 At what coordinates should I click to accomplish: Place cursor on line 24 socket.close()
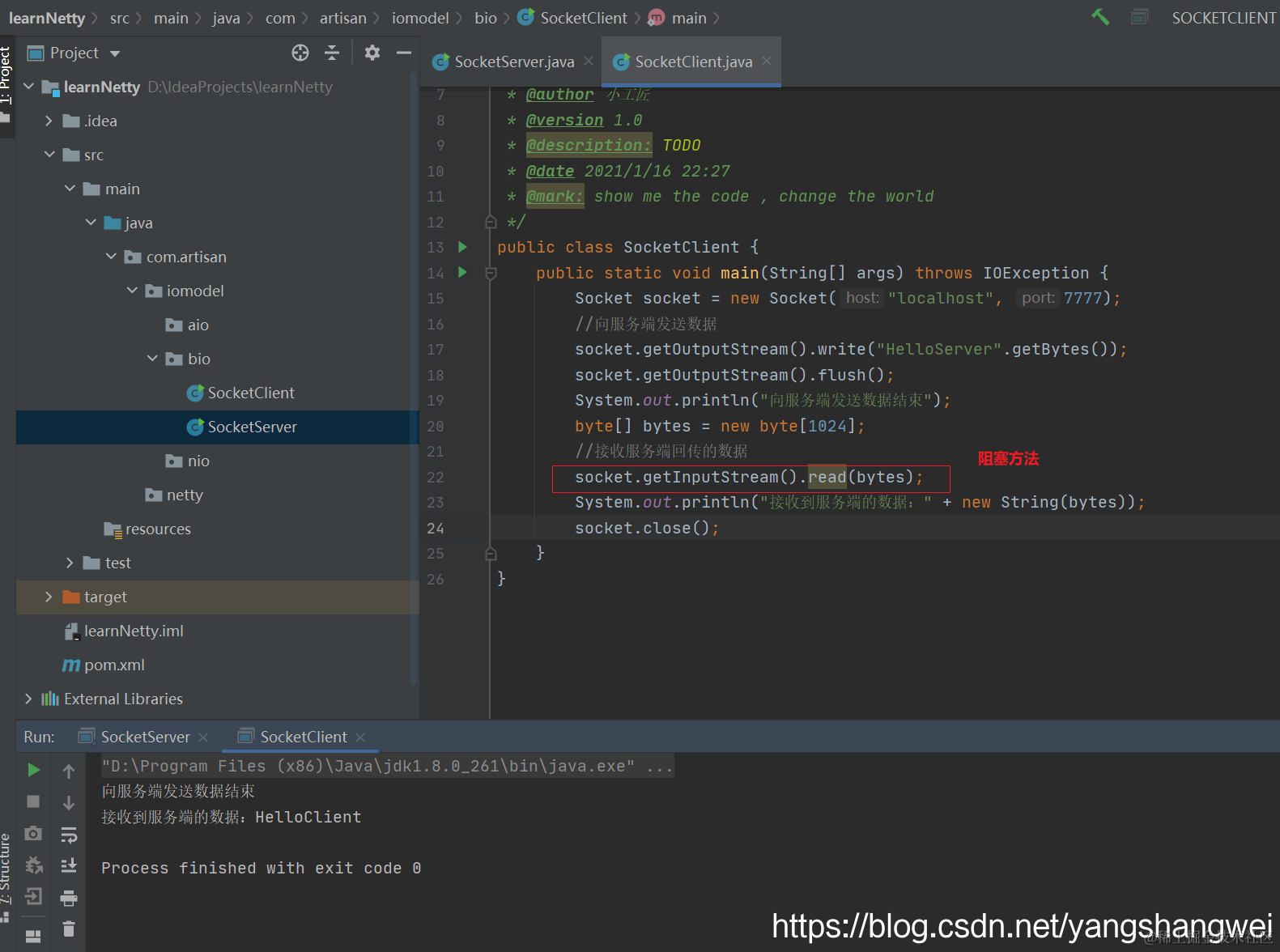click(x=646, y=528)
